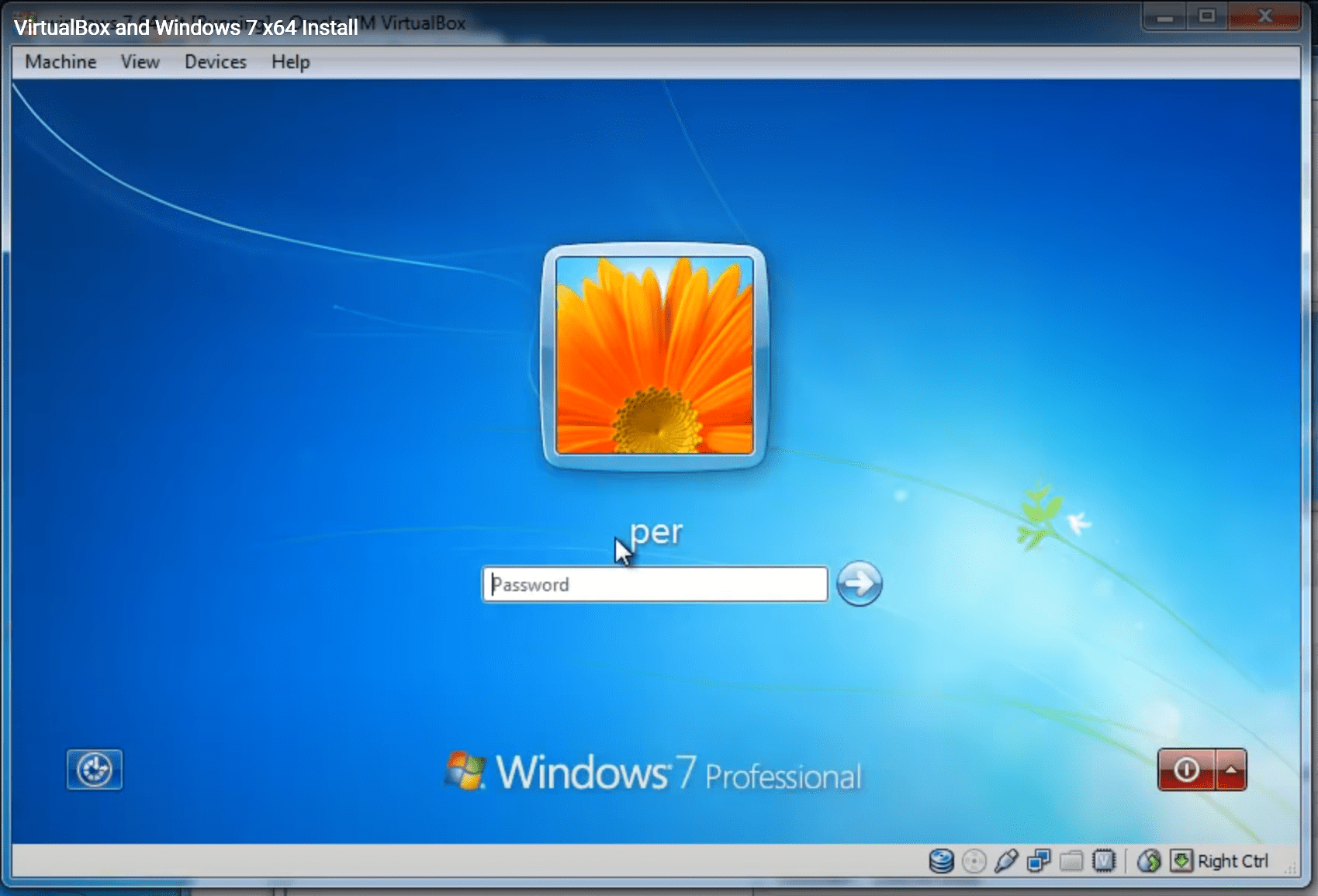This screenshot has width=1318, height=896.
Task: Open the View menu
Action: [x=140, y=62]
